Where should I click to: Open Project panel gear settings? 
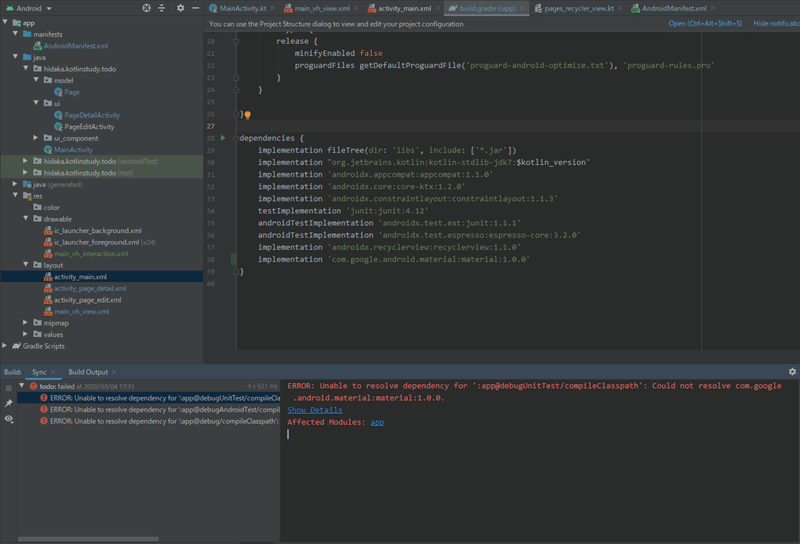pos(180,8)
